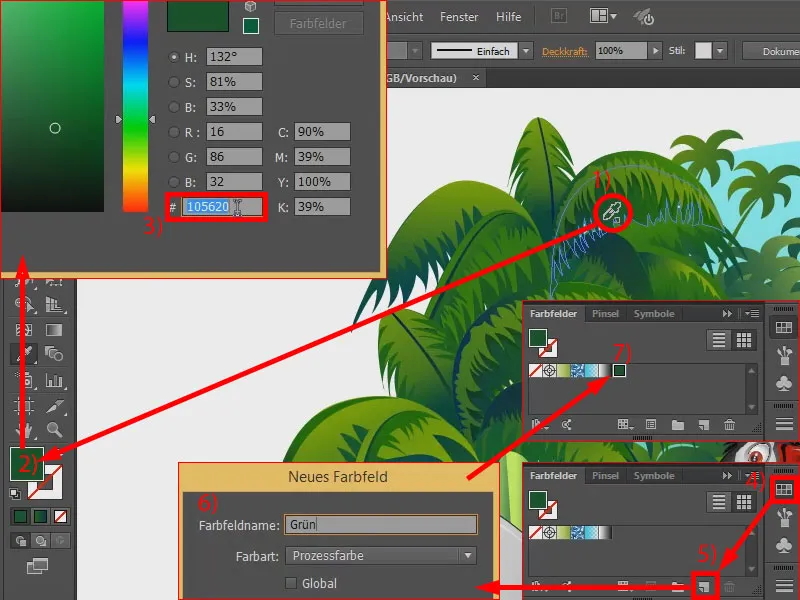The image size is (800, 600).
Task: Expand the opacity 100% slider arrow
Action: point(655,51)
